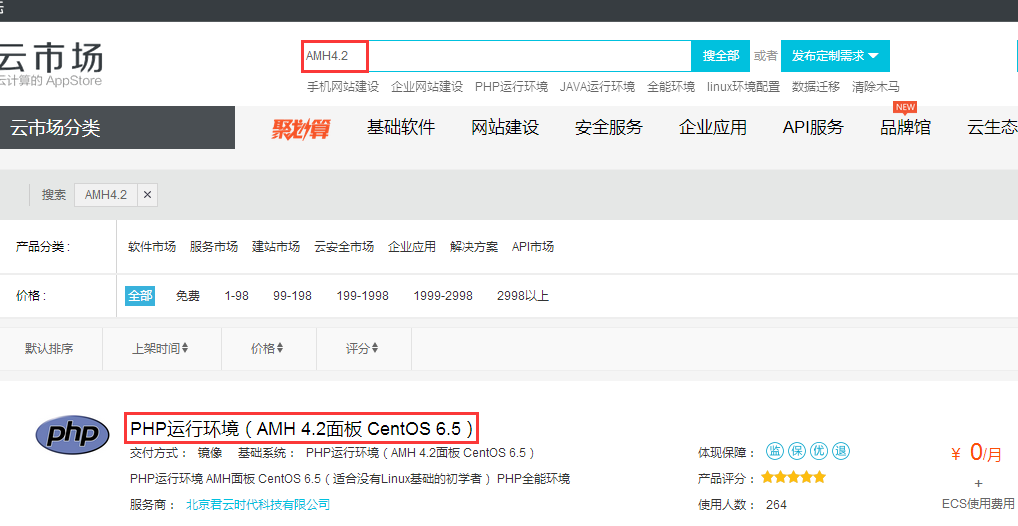Open the 品牌馆 menu with NEW badge

(905, 127)
